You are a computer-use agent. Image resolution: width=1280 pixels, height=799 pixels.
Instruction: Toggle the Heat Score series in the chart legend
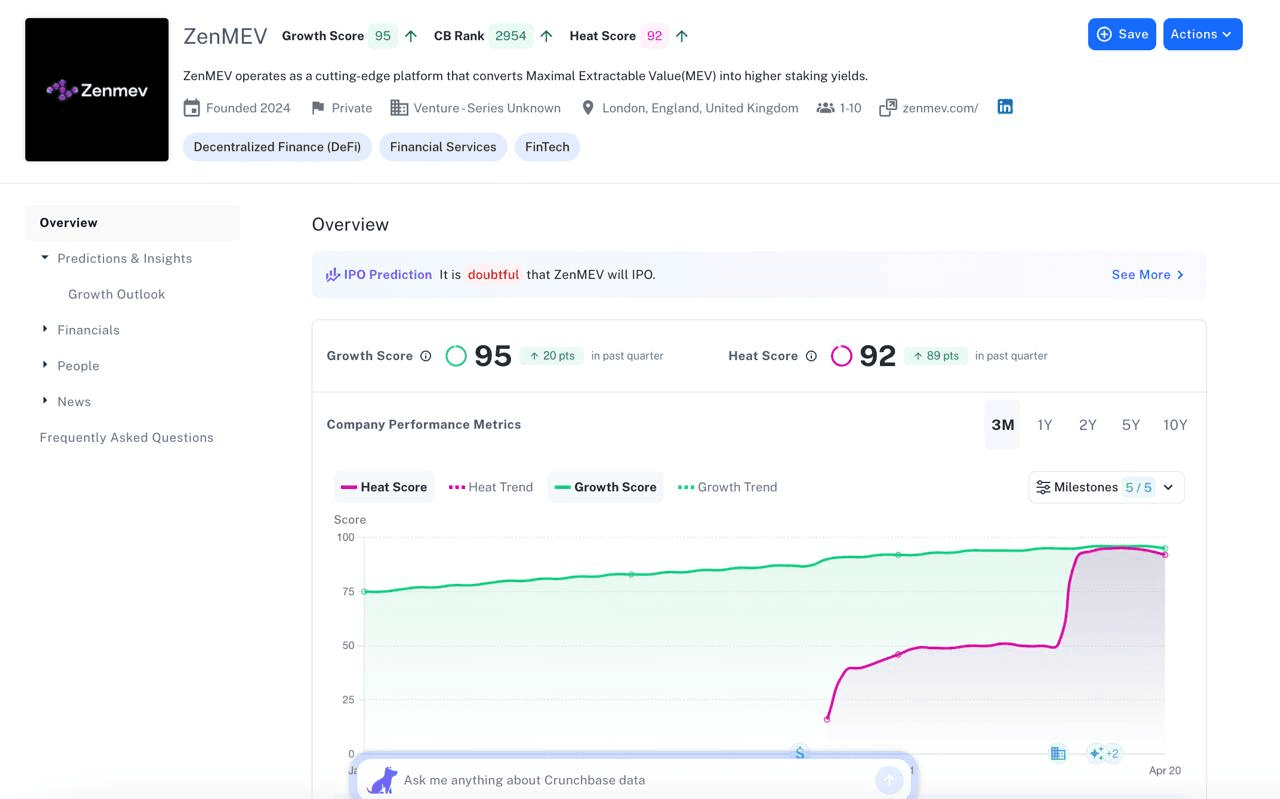point(384,487)
